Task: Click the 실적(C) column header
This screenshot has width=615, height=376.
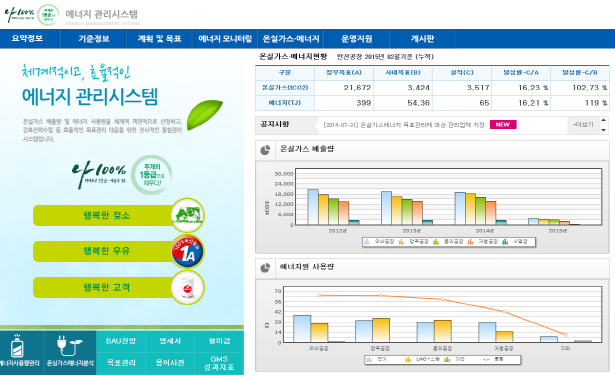Action: [462, 73]
